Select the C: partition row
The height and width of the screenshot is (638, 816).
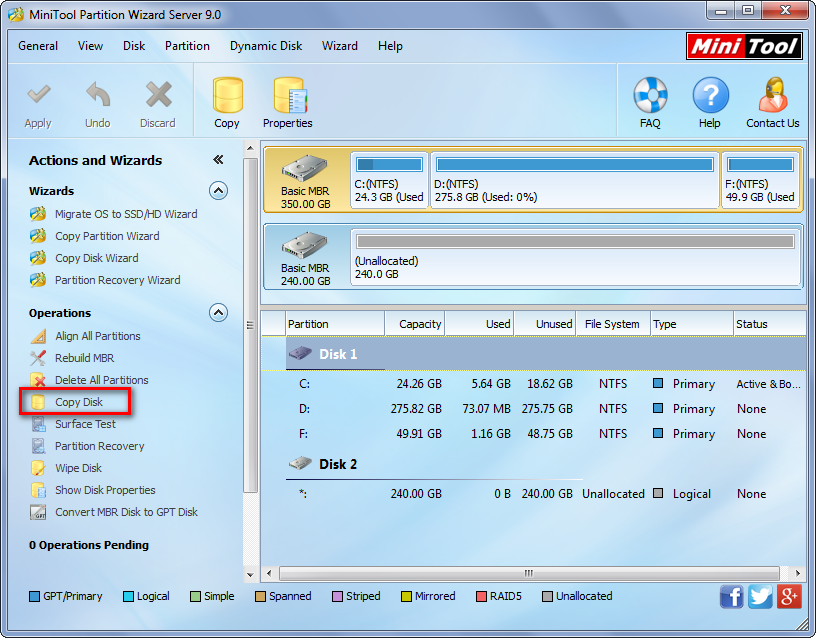click(533, 384)
